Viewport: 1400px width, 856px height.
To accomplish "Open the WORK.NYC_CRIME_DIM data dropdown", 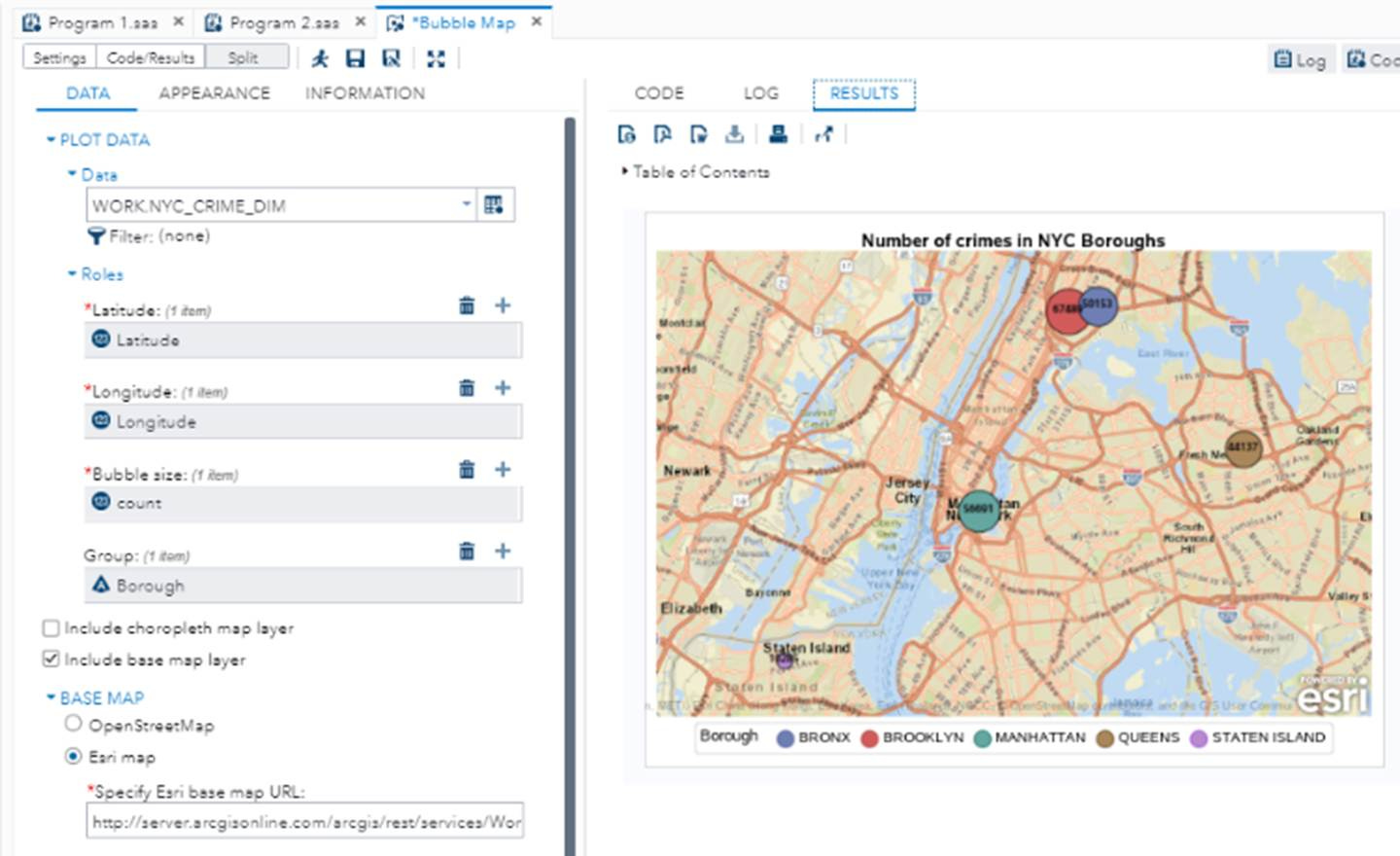I will [x=466, y=204].
